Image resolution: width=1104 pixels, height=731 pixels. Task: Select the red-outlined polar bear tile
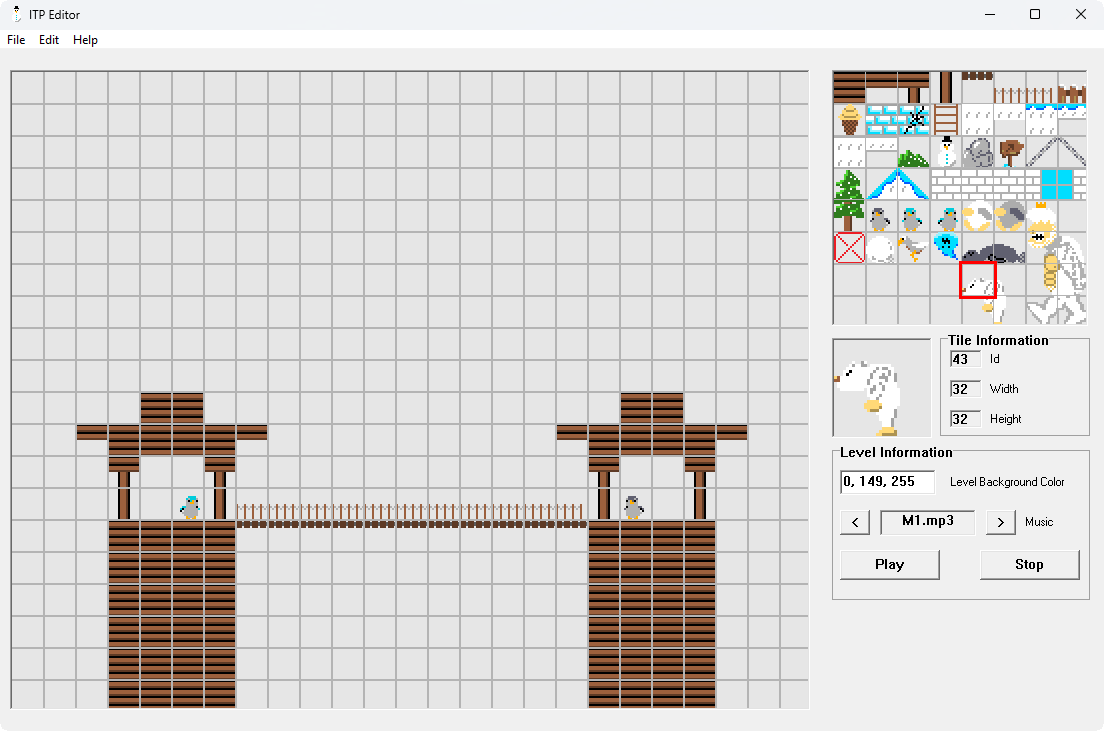point(978,280)
